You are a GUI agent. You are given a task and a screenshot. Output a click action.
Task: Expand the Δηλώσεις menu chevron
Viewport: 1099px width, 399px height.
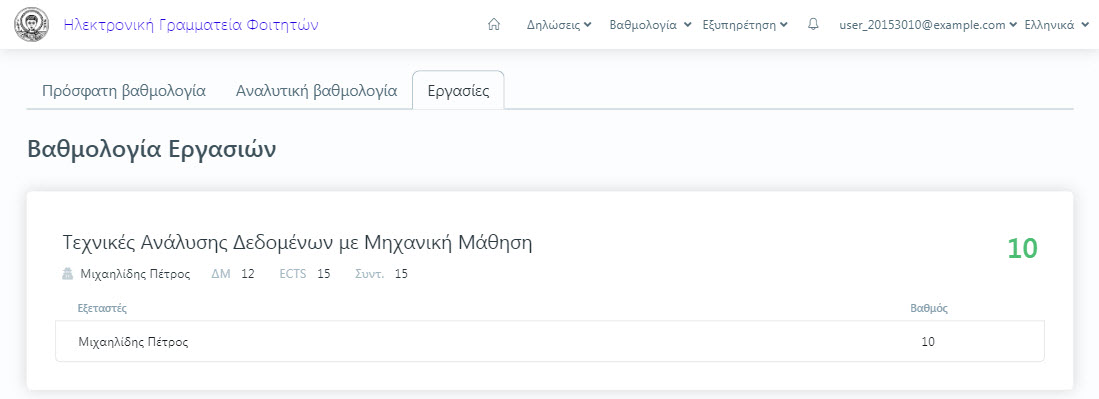(x=587, y=25)
